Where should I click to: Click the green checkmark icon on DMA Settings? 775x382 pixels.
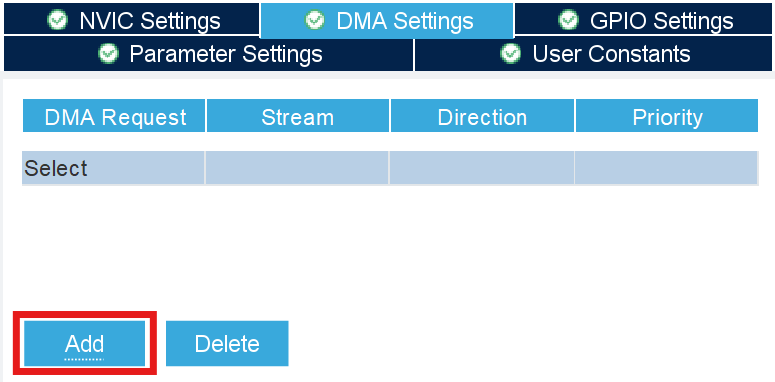coord(315,20)
